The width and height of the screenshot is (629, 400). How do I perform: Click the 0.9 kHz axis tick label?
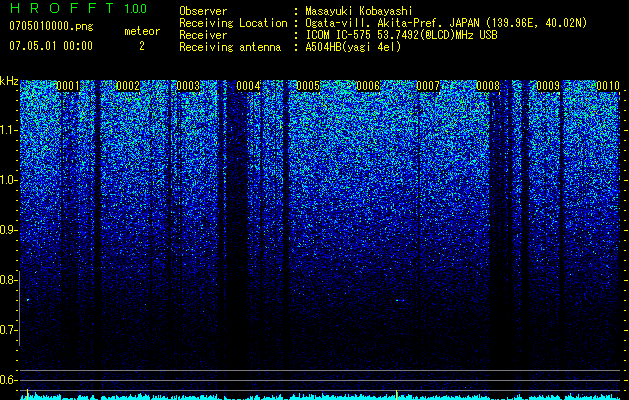(x=7, y=230)
